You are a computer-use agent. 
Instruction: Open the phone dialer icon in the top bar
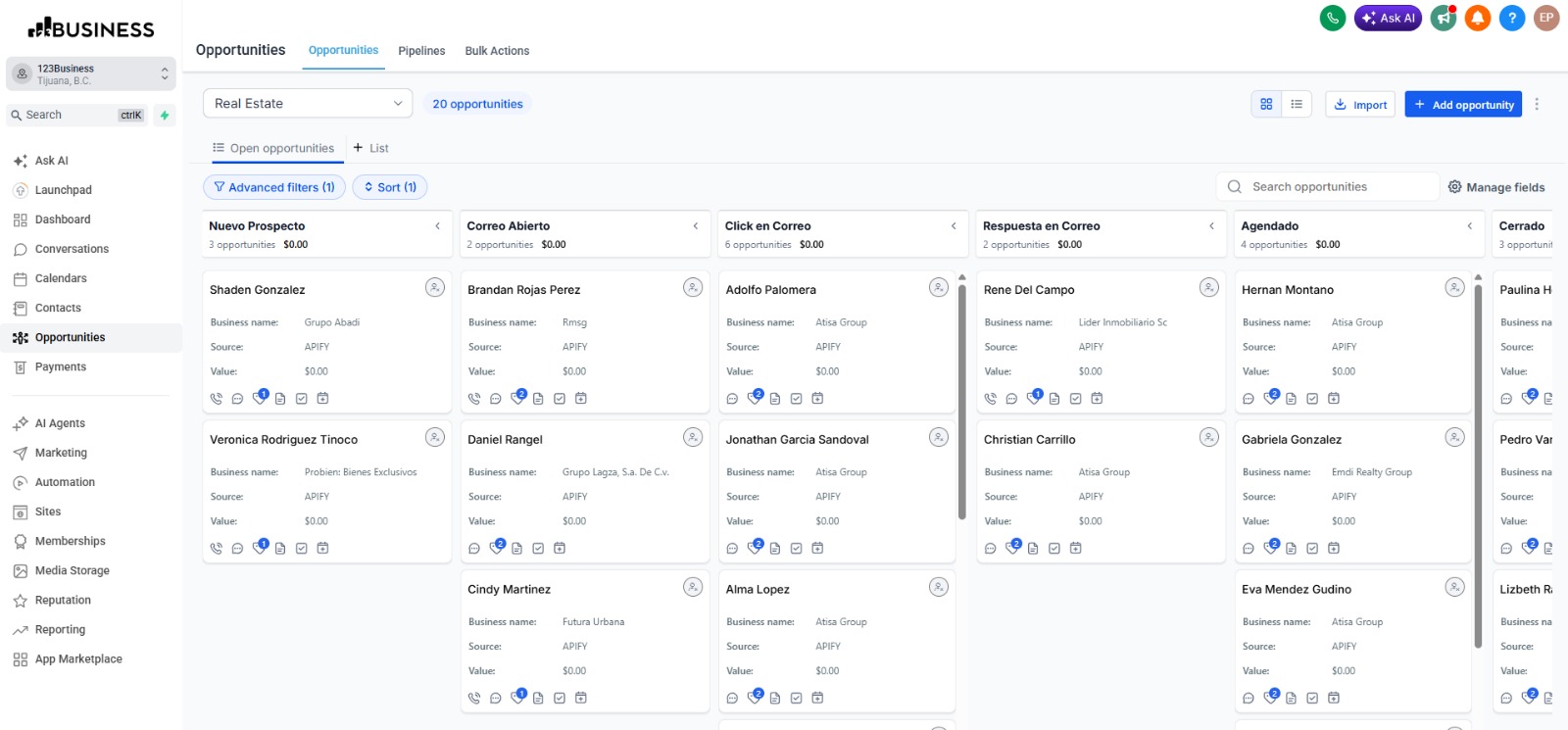click(x=1333, y=18)
